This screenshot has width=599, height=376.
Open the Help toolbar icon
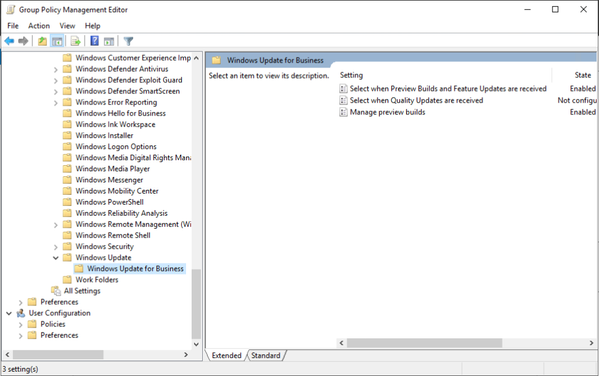pyautogui.click(x=94, y=41)
